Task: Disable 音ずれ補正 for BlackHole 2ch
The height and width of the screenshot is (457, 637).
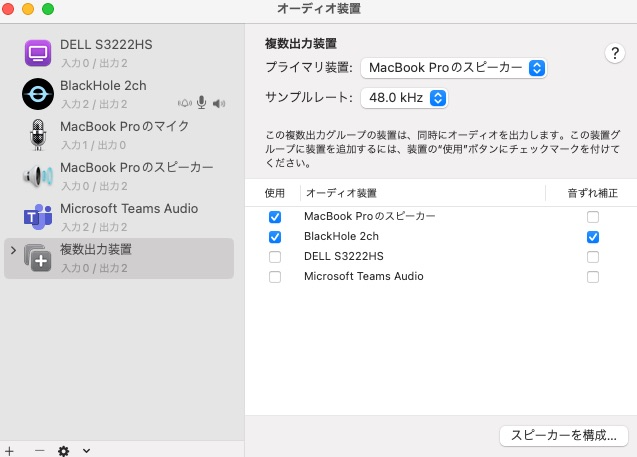Action: point(593,237)
